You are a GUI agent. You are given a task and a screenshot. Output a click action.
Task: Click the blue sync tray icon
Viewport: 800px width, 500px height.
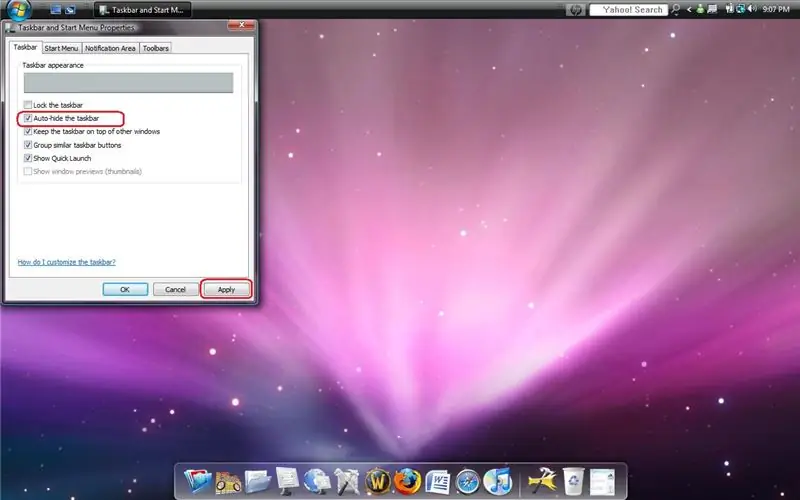(x=740, y=9)
